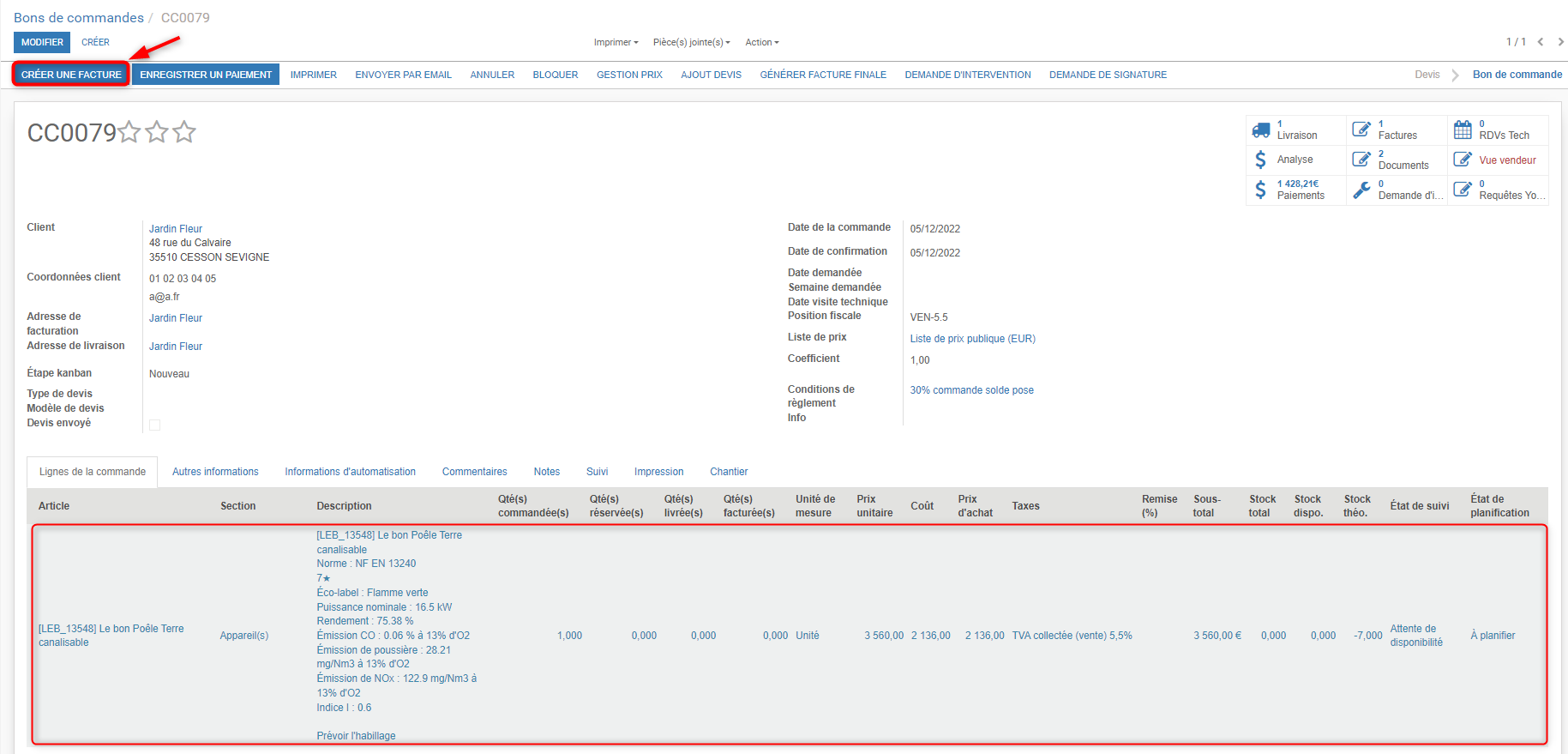Screen dimensions: 1568x754
Task: Switch to the Commentaires tab
Action: (474, 472)
